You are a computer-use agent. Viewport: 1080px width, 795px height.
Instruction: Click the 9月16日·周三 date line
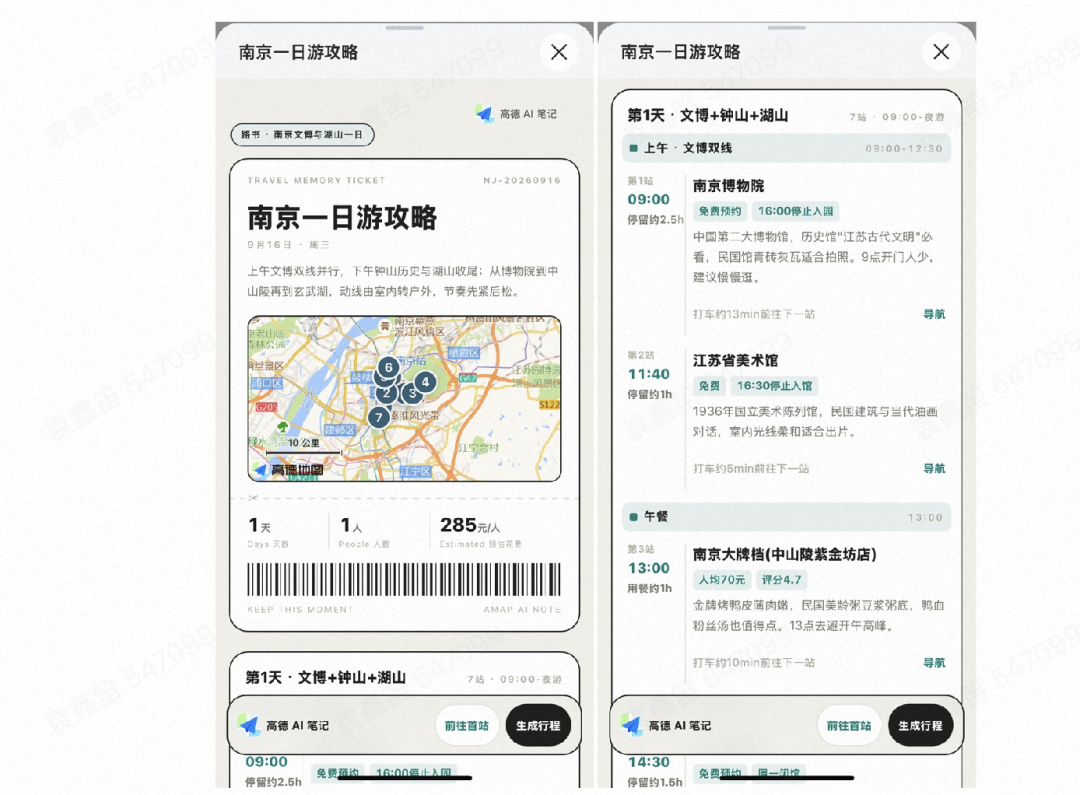(x=289, y=245)
